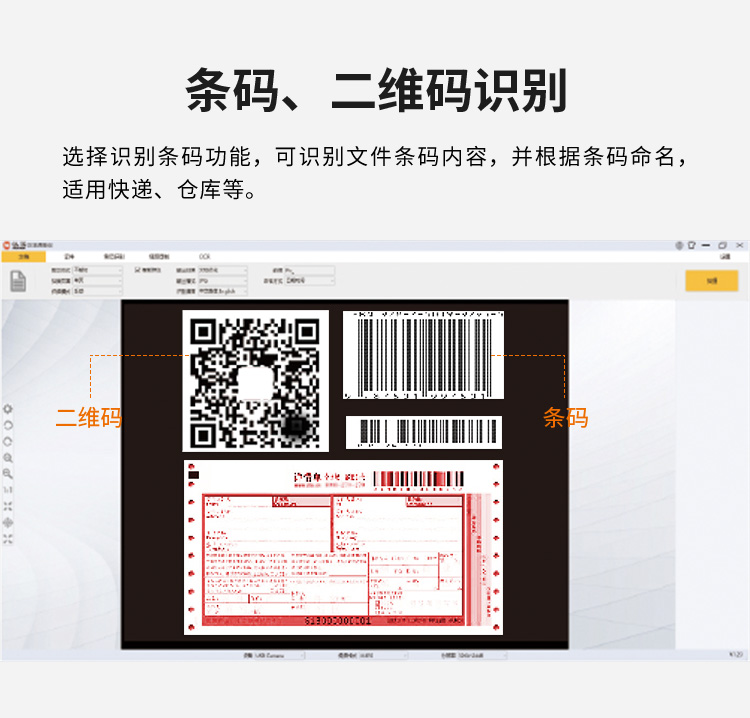Open the settings link under window controls
Screen dimensions: 750x718
tap(725, 257)
